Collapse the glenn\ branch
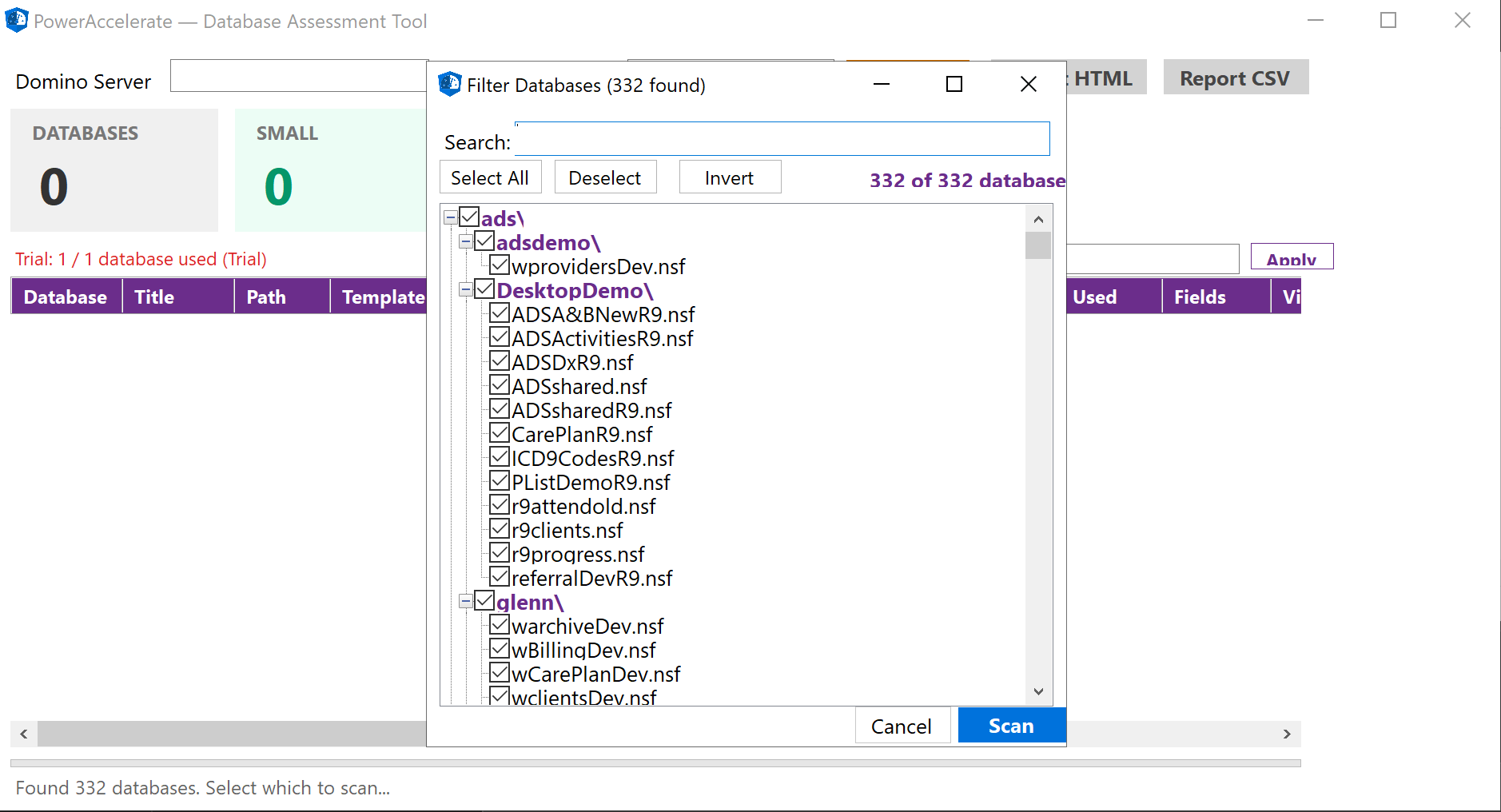The image size is (1501, 812). coord(466,599)
